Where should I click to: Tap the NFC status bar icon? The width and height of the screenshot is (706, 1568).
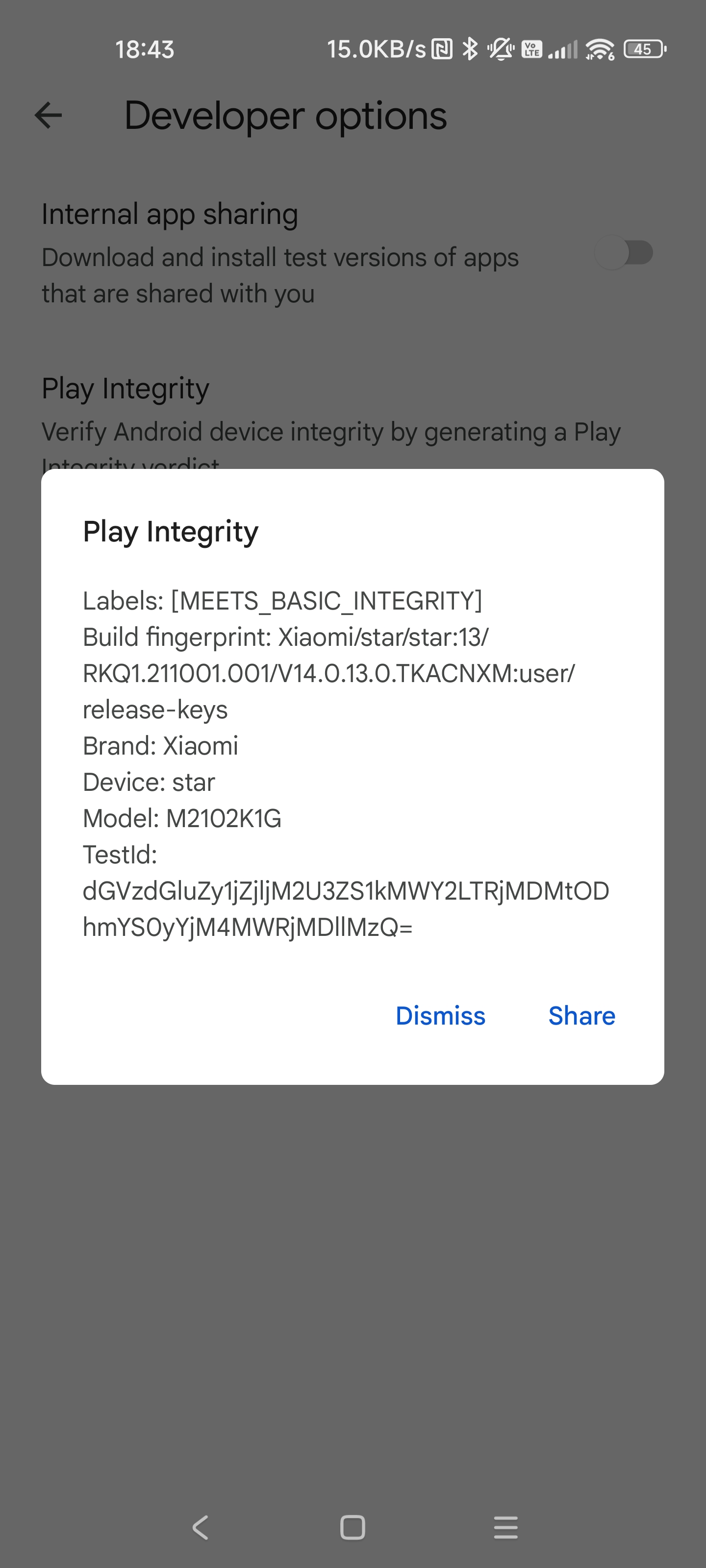coord(442,49)
